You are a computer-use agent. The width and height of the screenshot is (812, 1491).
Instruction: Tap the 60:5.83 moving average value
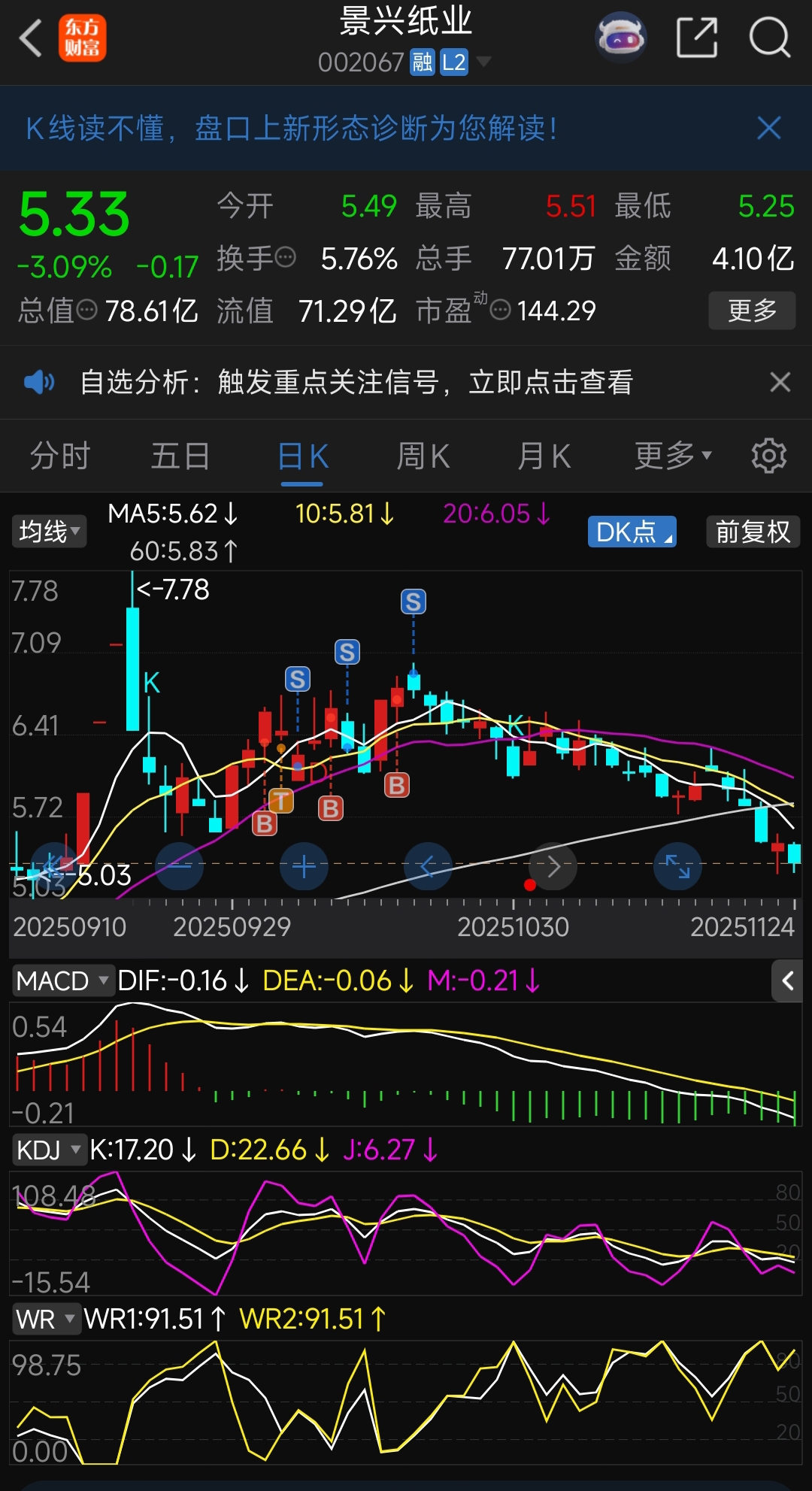(x=184, y=551)
